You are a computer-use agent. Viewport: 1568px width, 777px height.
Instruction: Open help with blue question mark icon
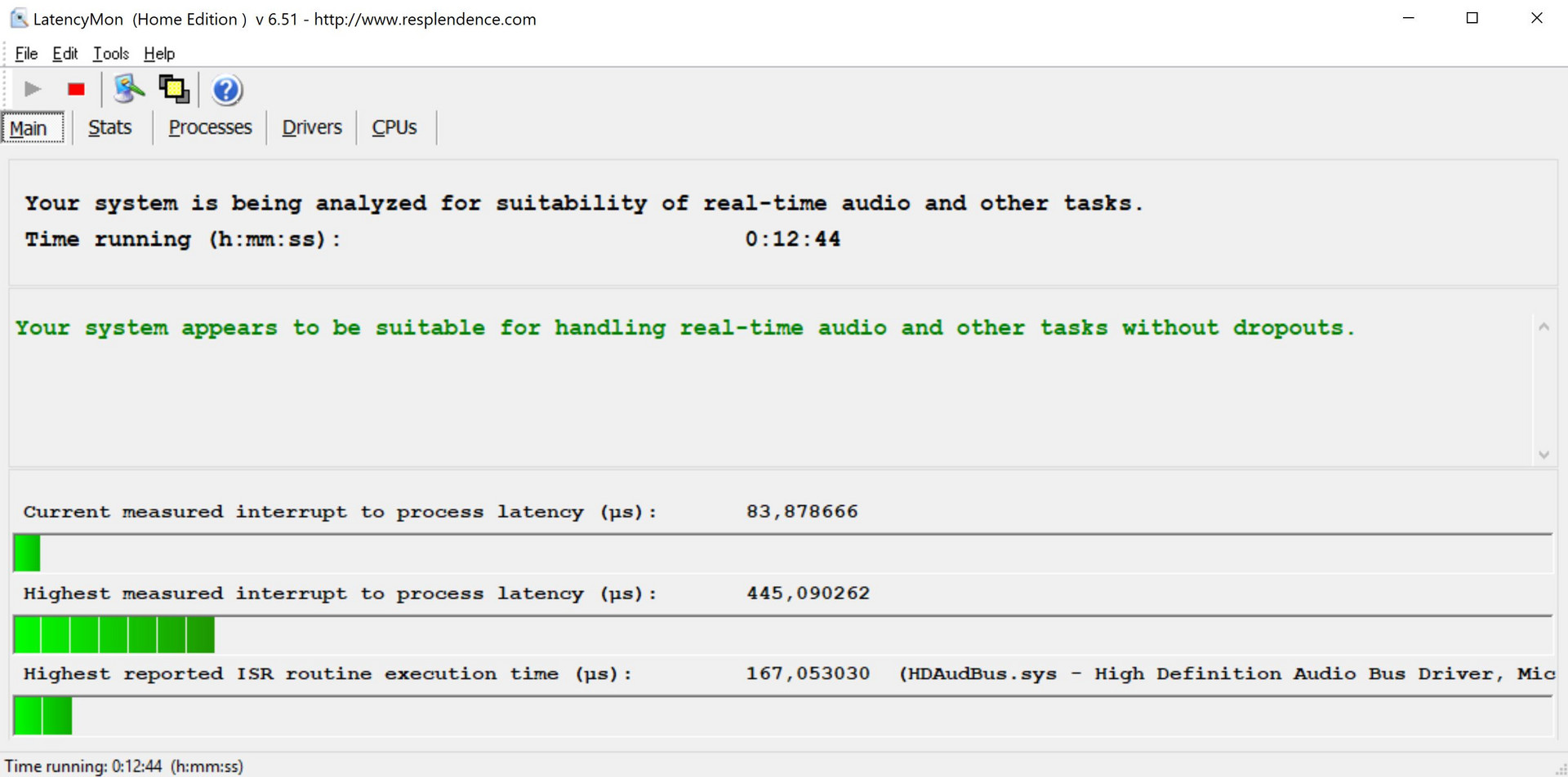point(227,90)
